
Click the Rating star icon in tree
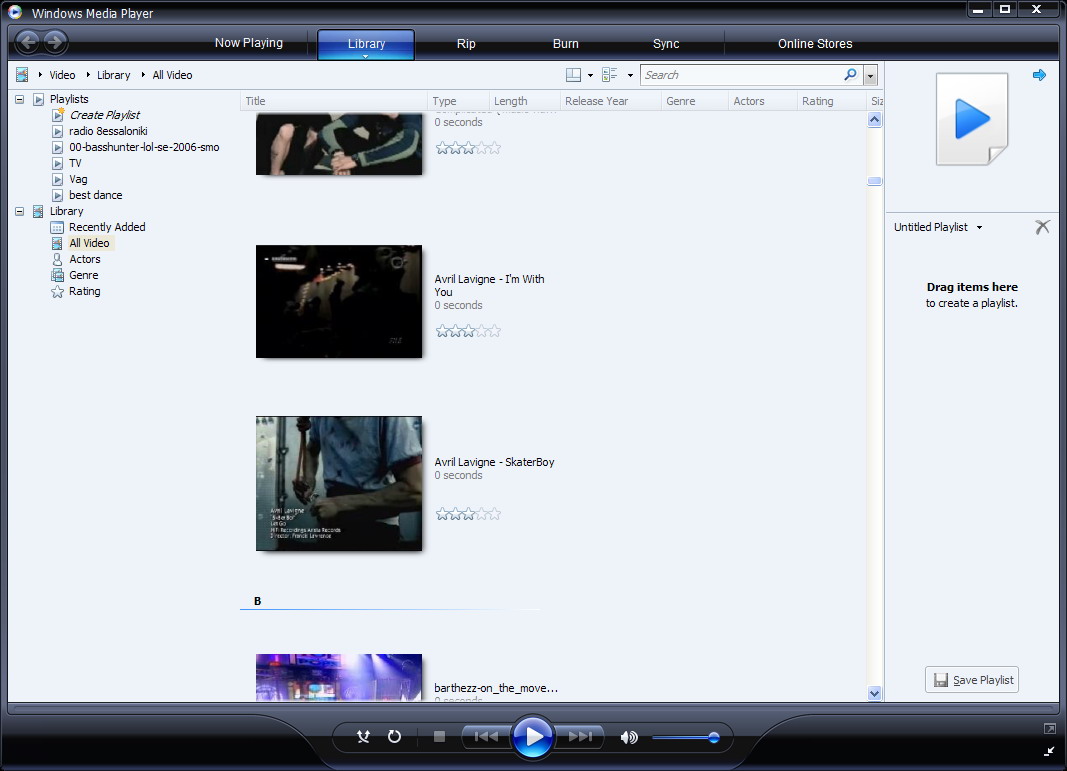tap(57, 291)
